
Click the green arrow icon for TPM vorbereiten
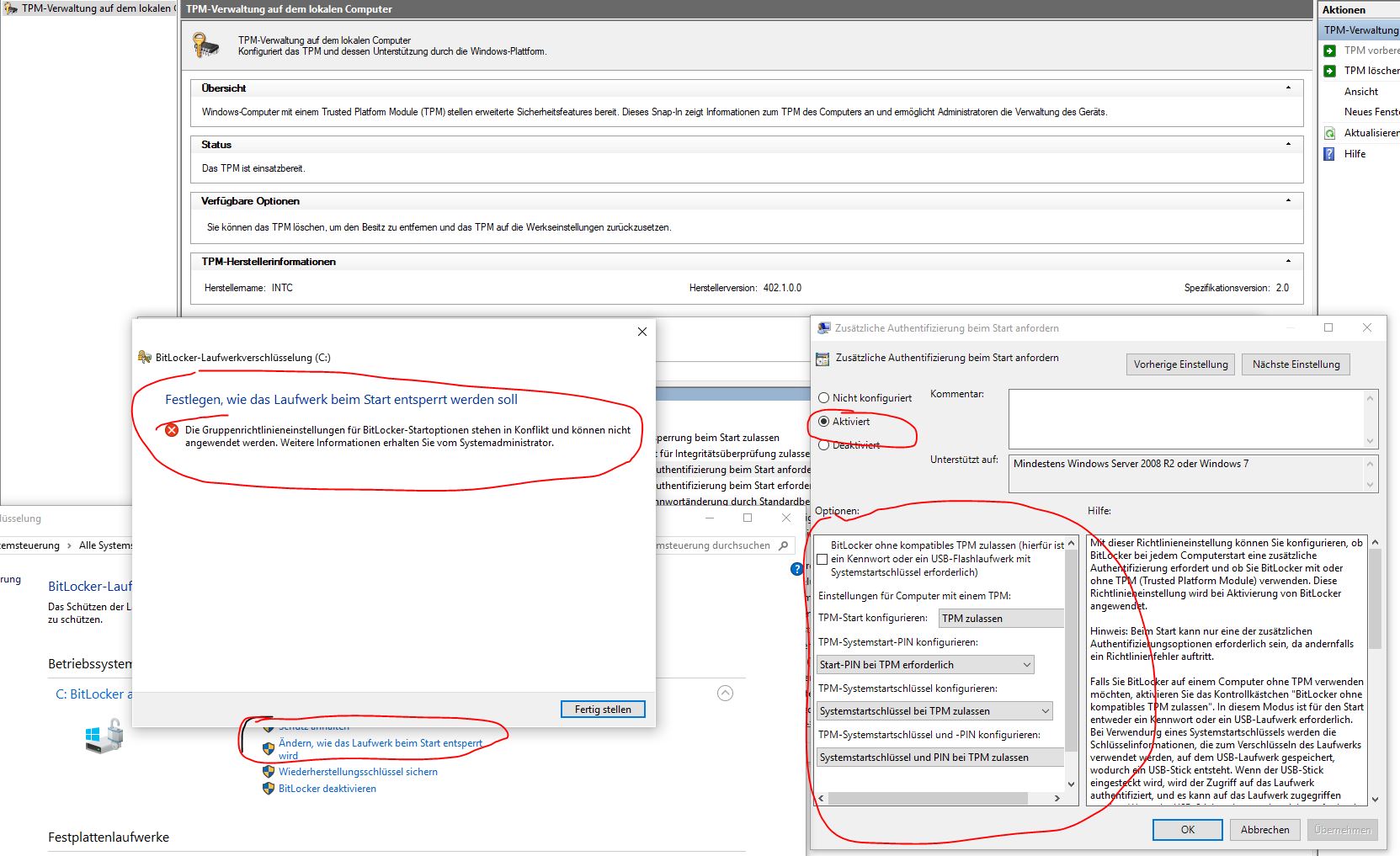(x=1330, y=51)
